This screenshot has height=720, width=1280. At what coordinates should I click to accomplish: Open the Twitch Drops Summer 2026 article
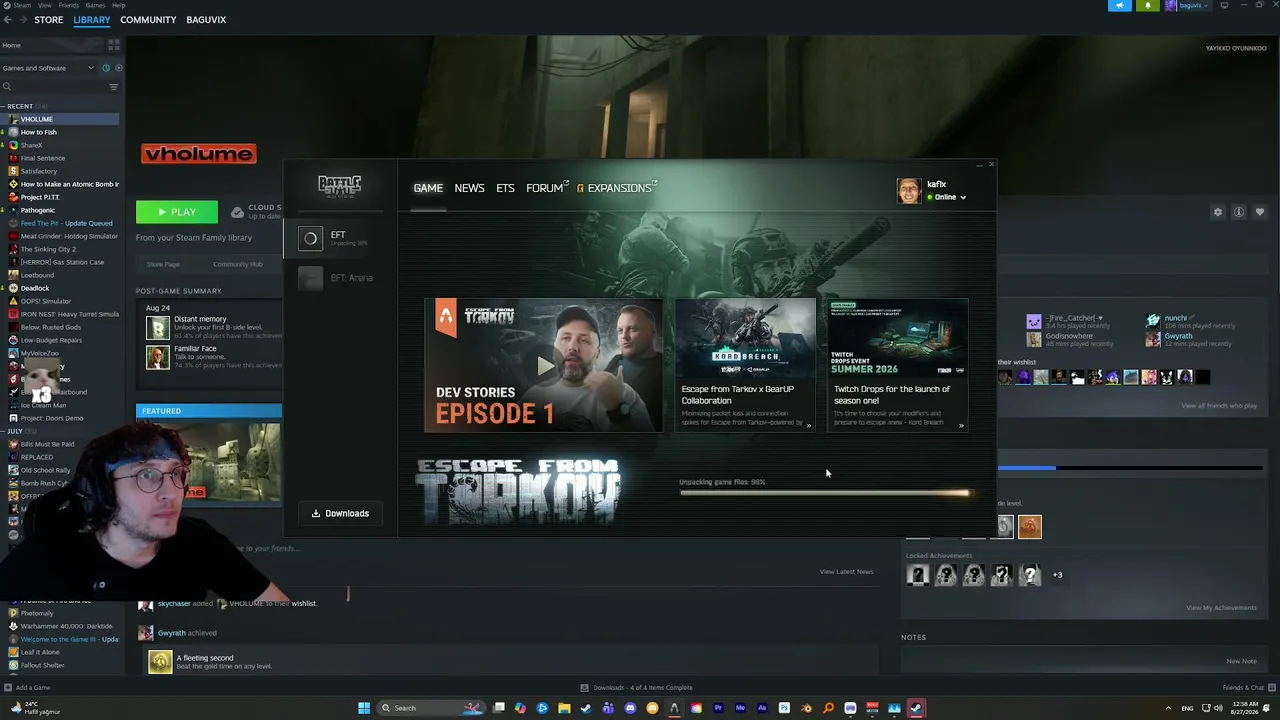[x=897, y=365]
